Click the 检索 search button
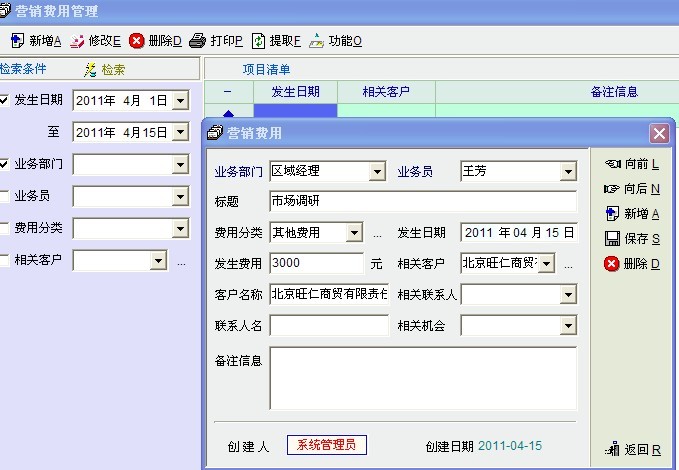 click(x=105, y=70)
